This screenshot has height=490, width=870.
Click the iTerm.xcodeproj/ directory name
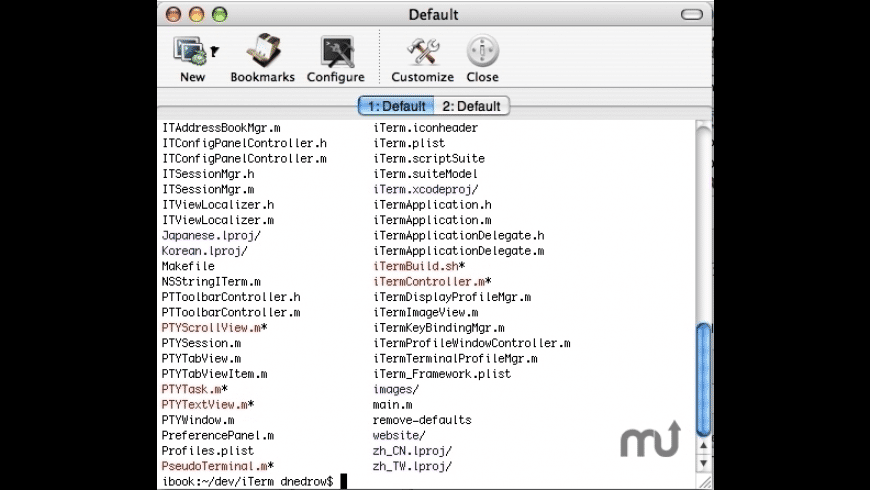point(426,190)
